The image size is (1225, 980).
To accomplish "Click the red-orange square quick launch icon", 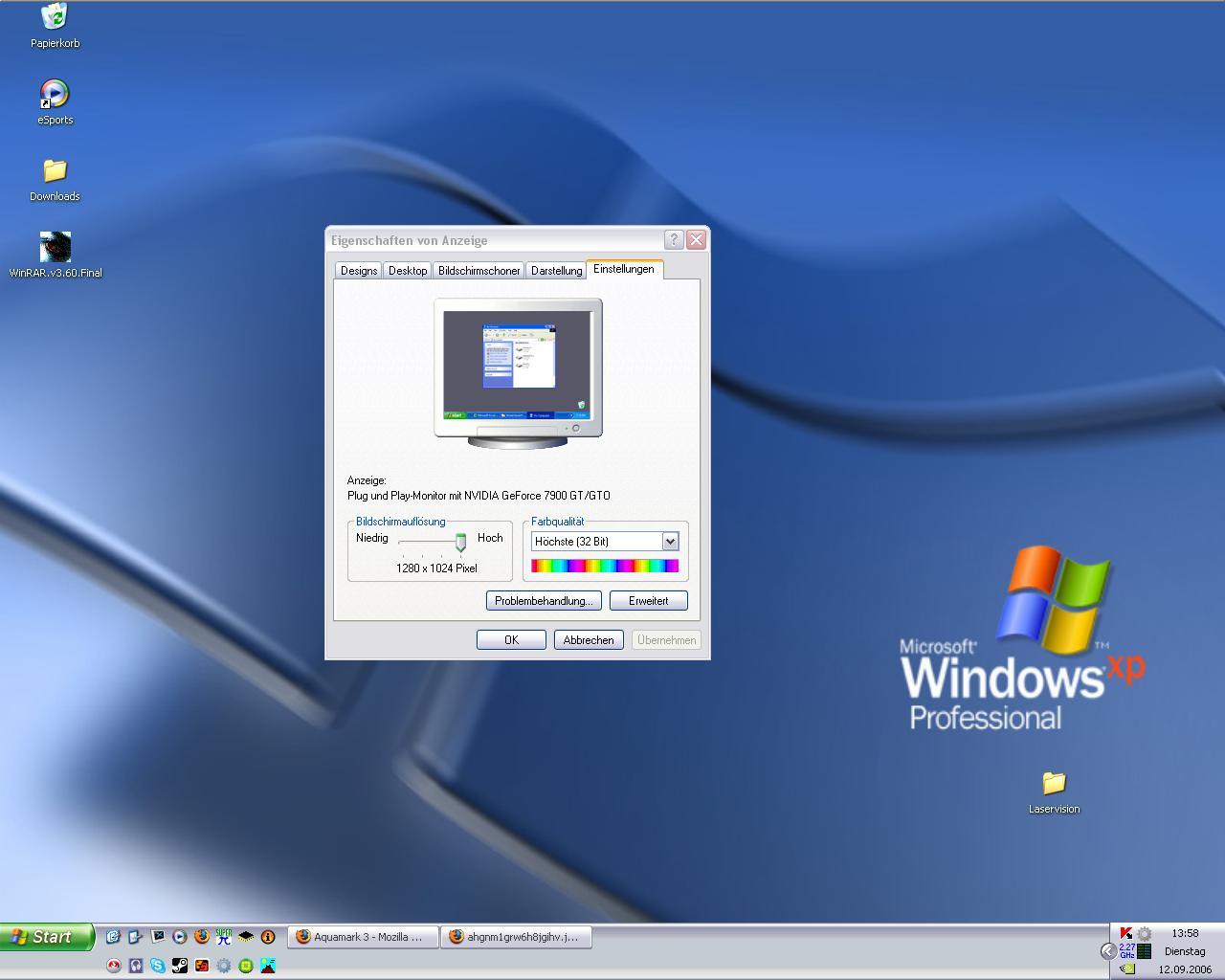I will [x=202, y=966].
